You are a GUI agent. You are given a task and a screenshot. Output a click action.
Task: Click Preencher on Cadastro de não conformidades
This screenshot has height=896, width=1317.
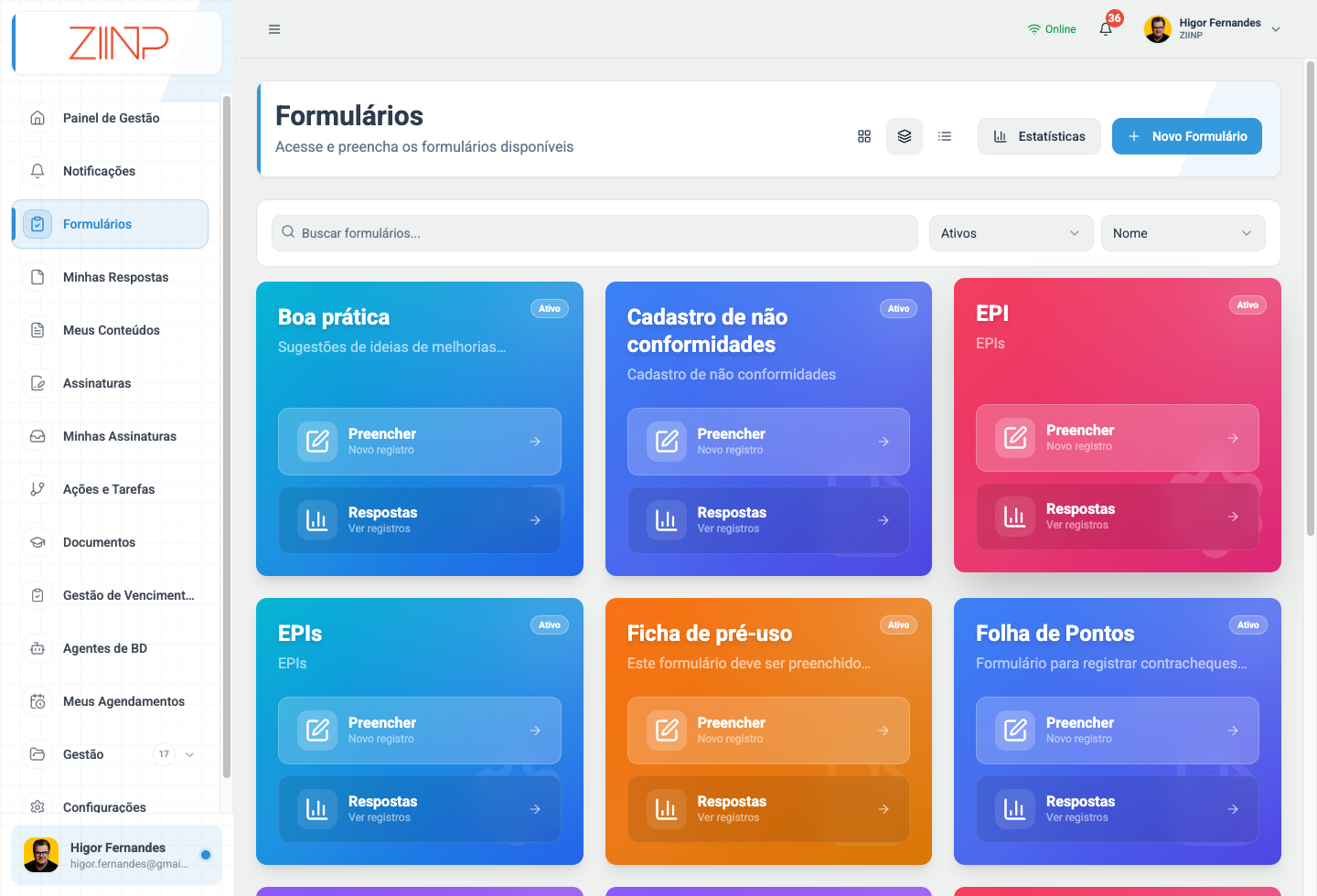tap(768, 442)
